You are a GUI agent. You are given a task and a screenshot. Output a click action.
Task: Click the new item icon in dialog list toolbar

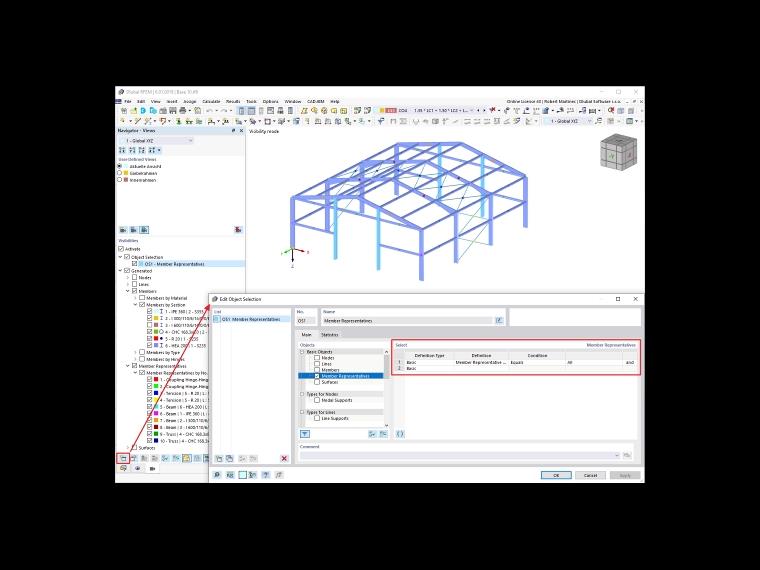[x=219, y=459]
